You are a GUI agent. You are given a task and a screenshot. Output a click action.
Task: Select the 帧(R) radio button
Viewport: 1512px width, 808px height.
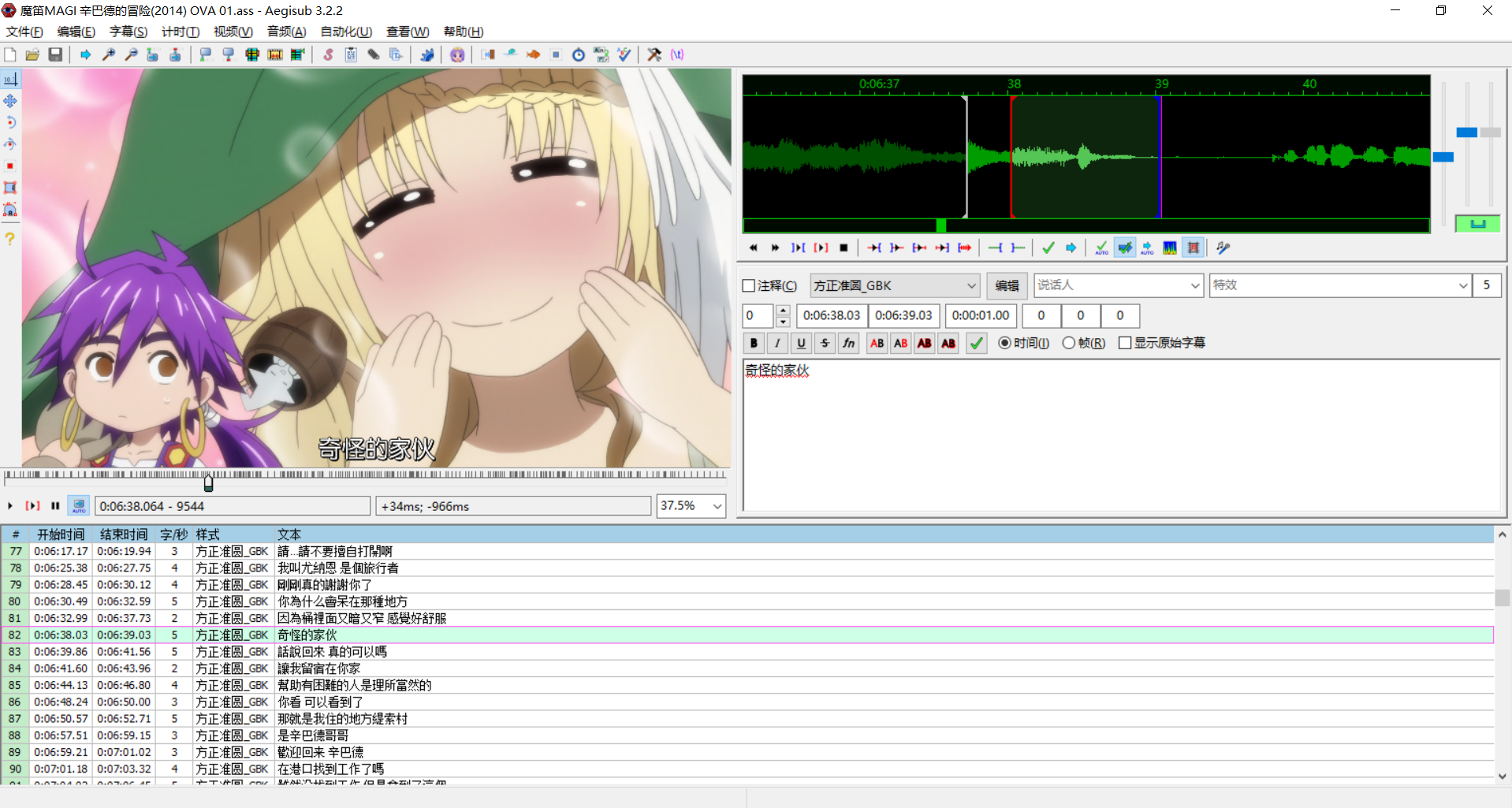point(1084,343)
